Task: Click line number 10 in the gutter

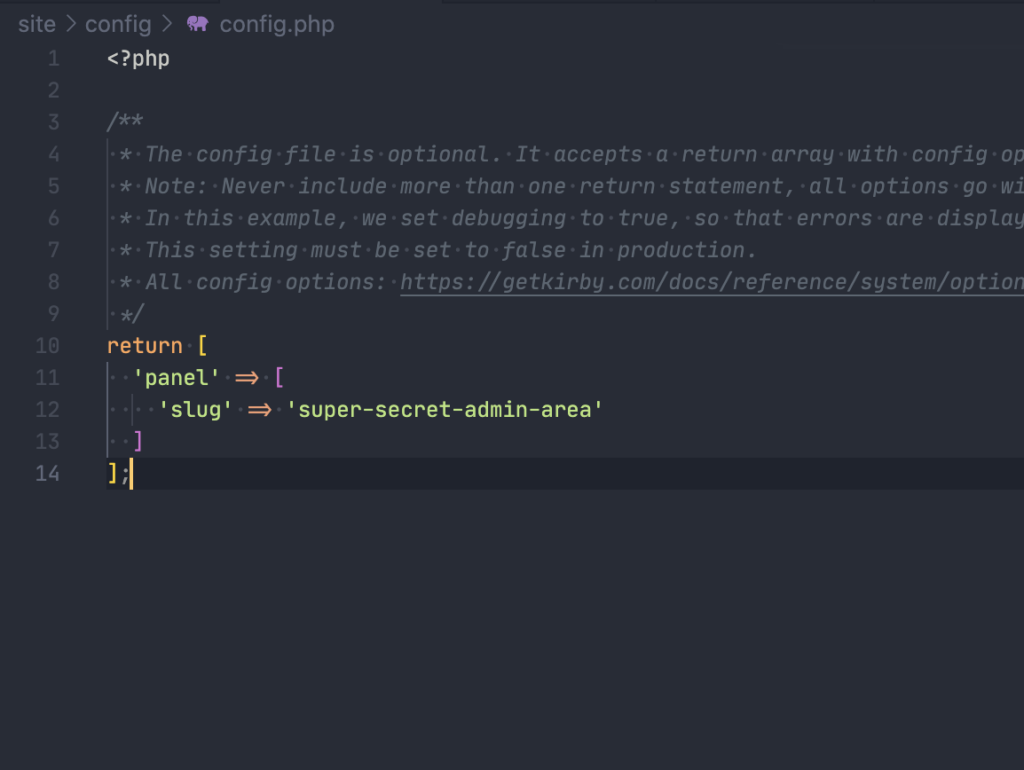Action: [x=48, y=346]
